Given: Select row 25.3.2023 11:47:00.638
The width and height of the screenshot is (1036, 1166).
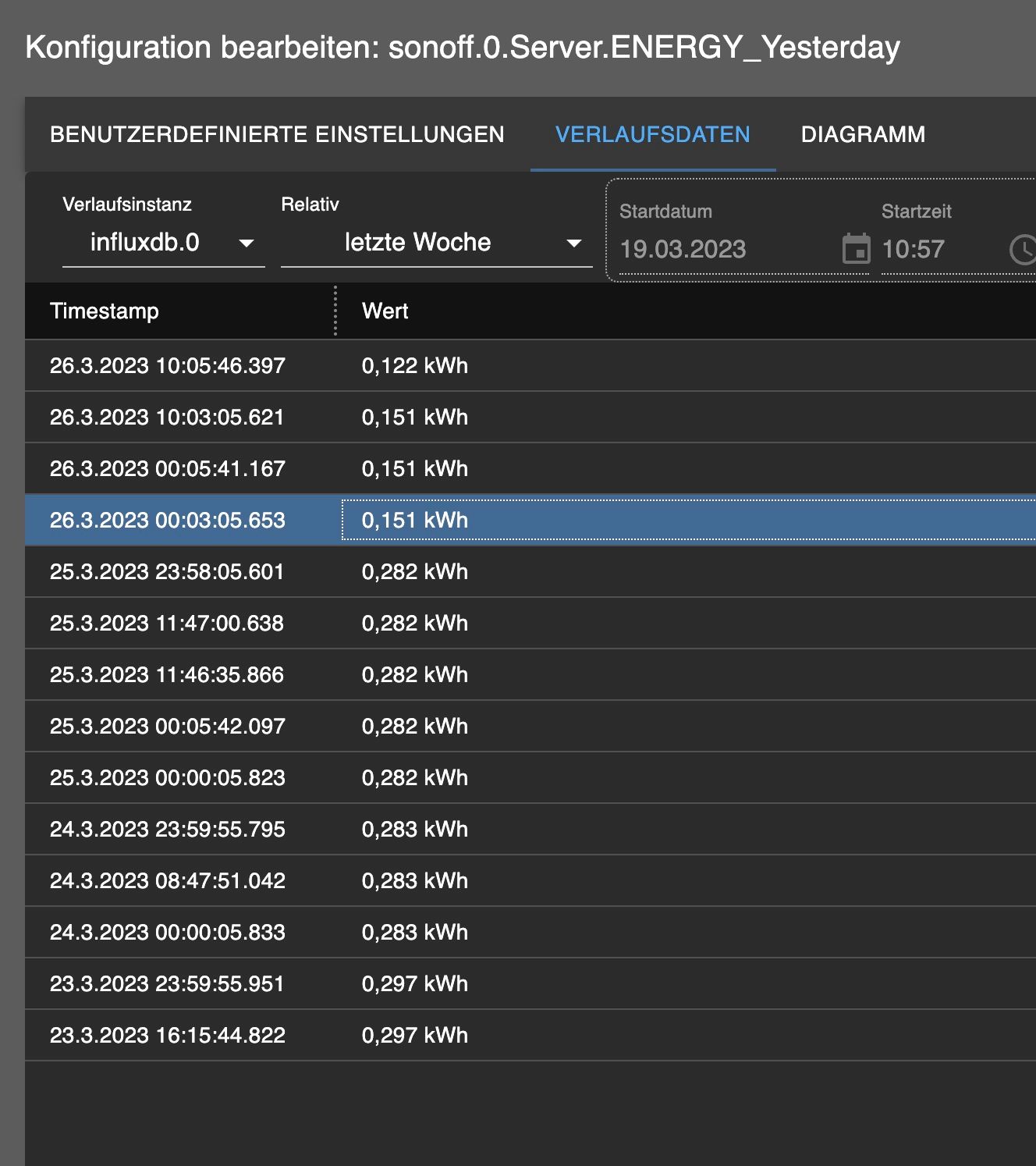Looking at the screenshot, I should click(530, 623).
